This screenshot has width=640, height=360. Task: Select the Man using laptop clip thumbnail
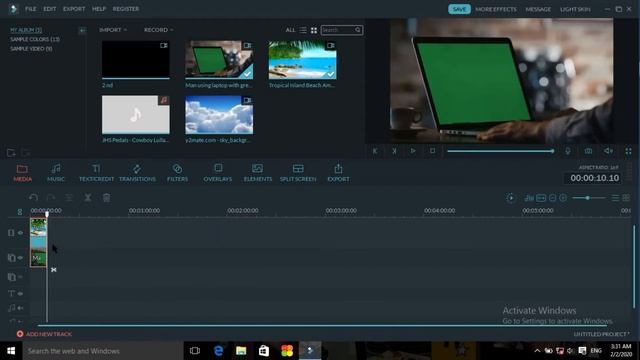point(219,60)
